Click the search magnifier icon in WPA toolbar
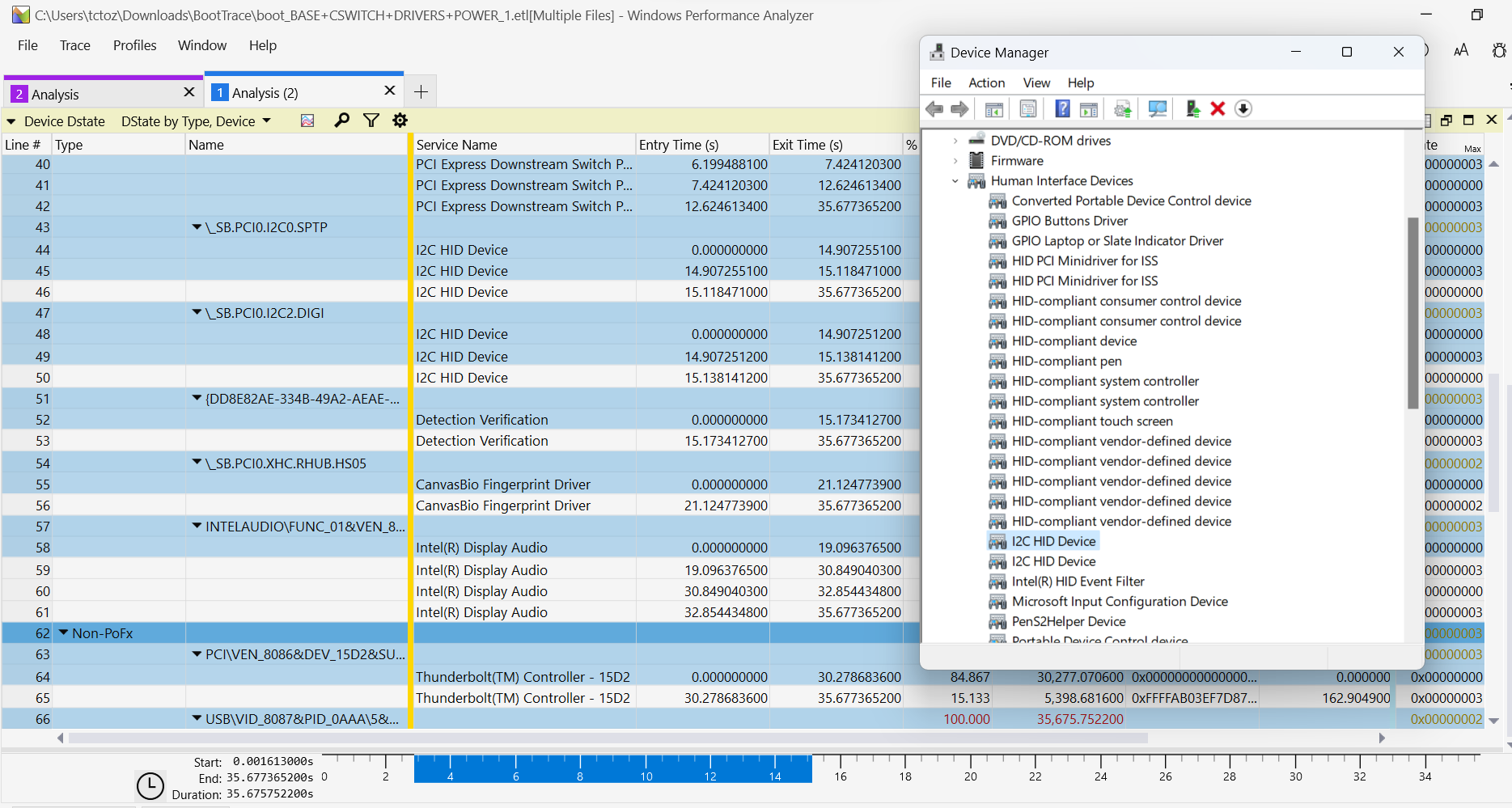The height and width of the screenshot is (808, 1512). pyautogui.click(x=342, y=121)
